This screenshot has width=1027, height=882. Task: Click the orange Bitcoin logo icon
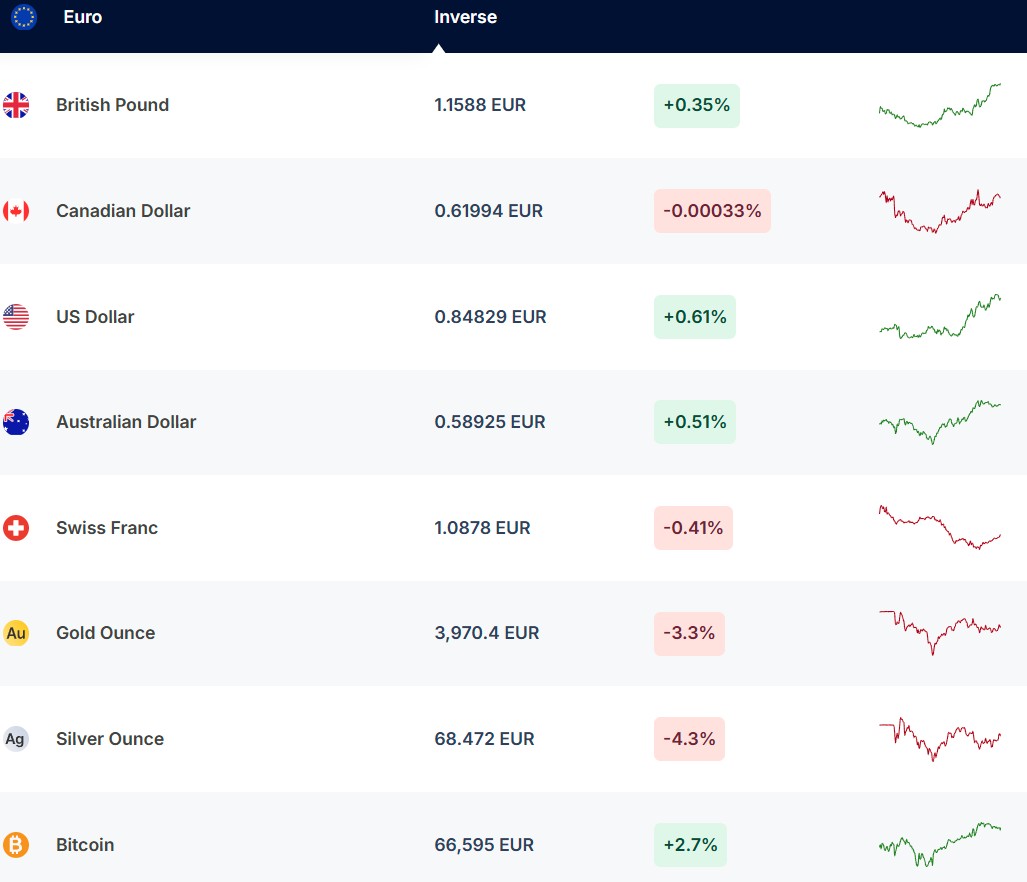(x=16, y=845)
